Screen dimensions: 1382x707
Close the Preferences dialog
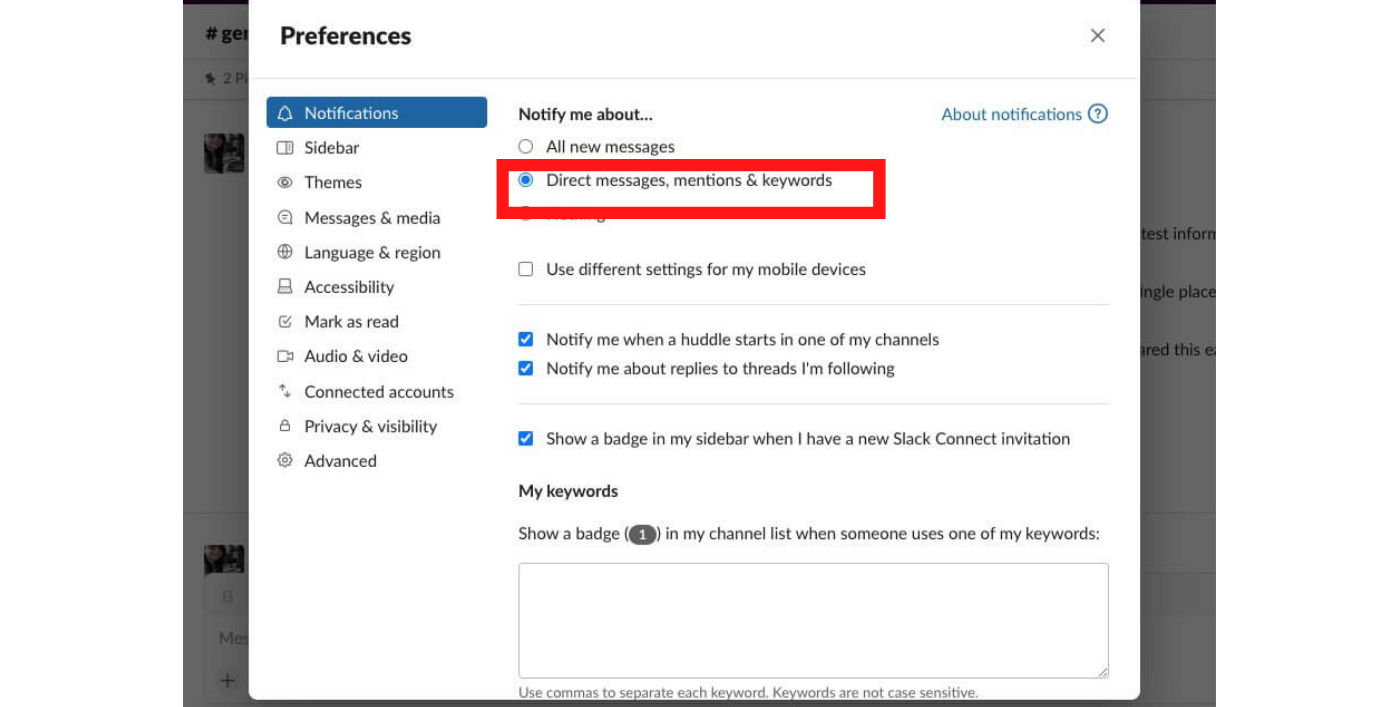(1097, 36)
